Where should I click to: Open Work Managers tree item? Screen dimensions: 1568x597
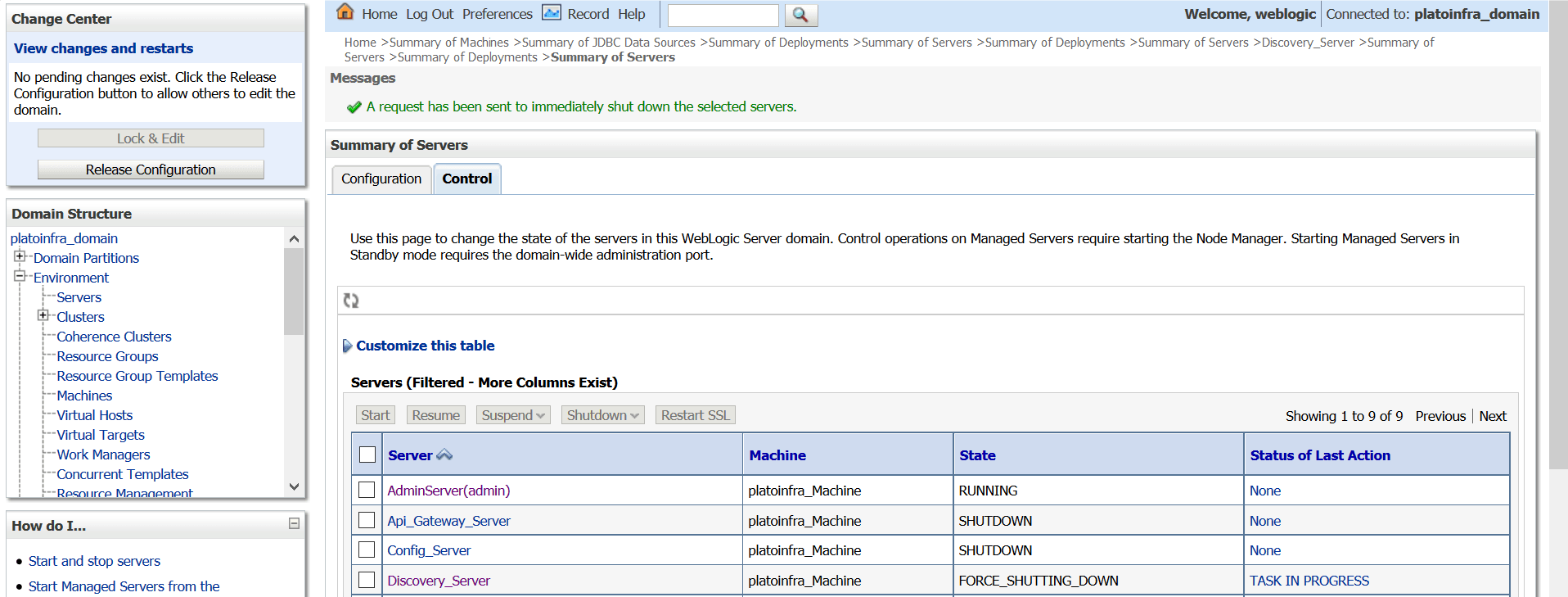tap(103, 455)
